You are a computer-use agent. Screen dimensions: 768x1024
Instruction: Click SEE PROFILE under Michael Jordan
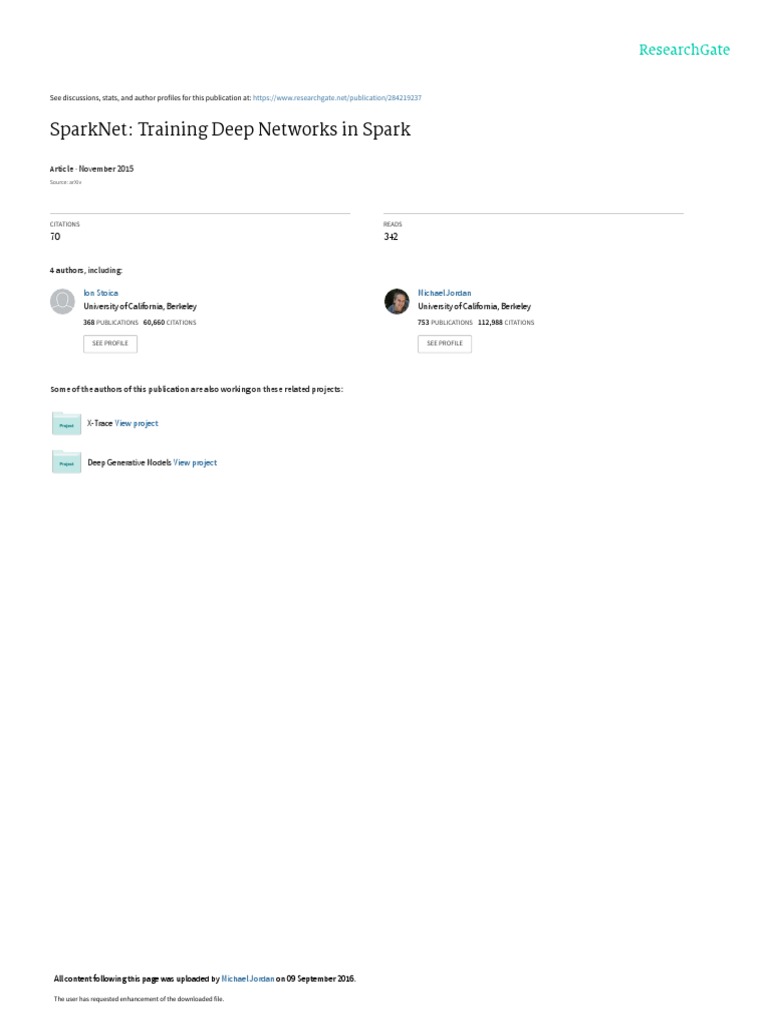[445, 344]
